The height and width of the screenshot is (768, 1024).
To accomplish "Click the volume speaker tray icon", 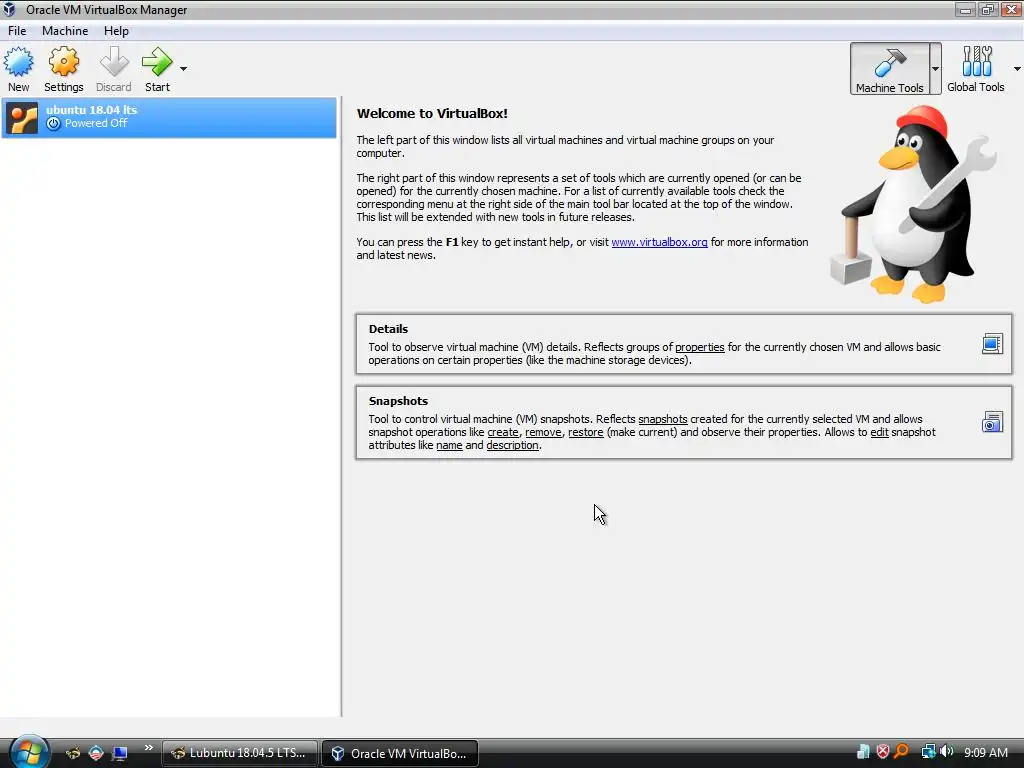I will pos(946,752).
